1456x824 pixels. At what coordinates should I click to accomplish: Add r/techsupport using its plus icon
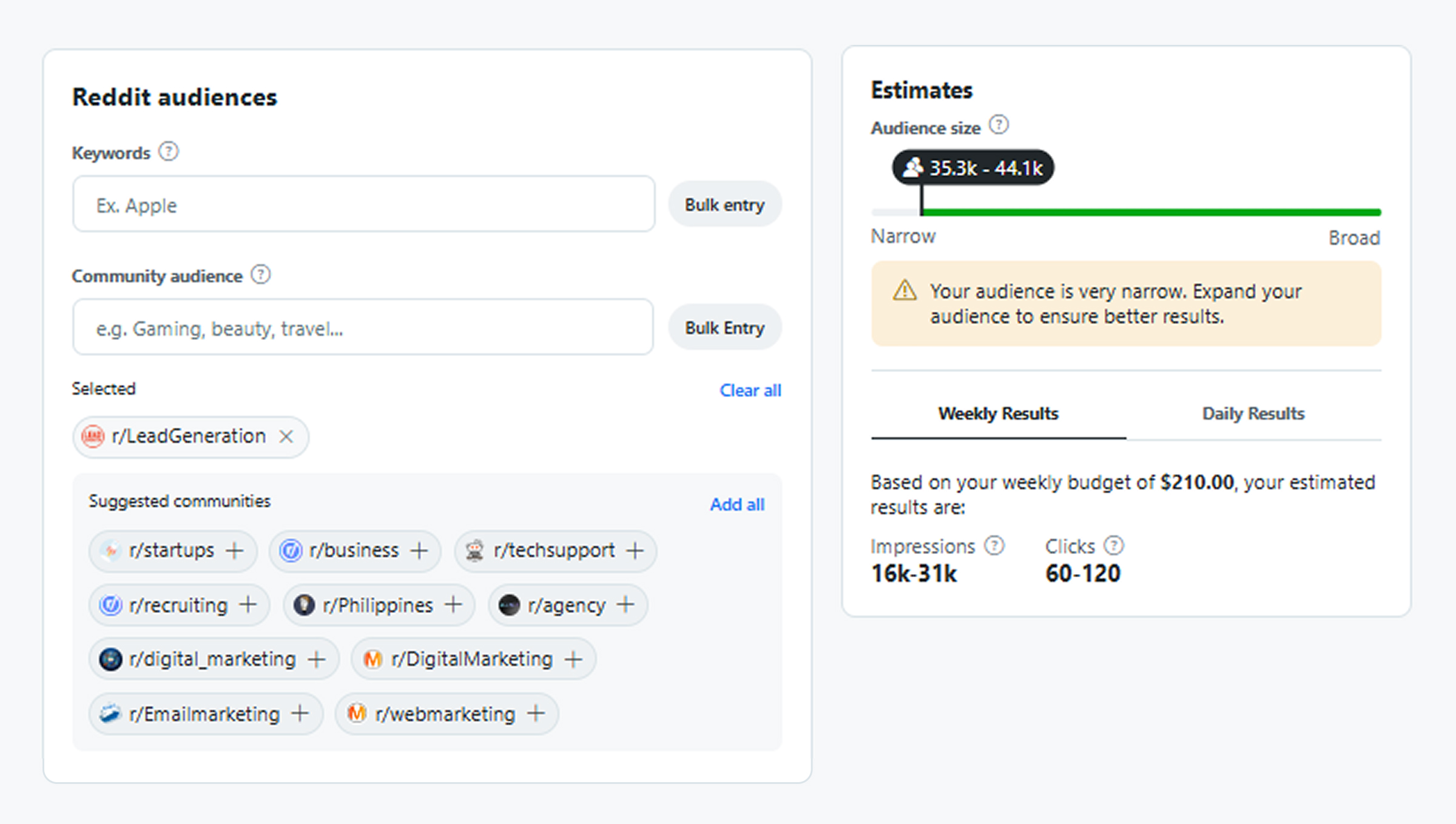coord(635,550)
